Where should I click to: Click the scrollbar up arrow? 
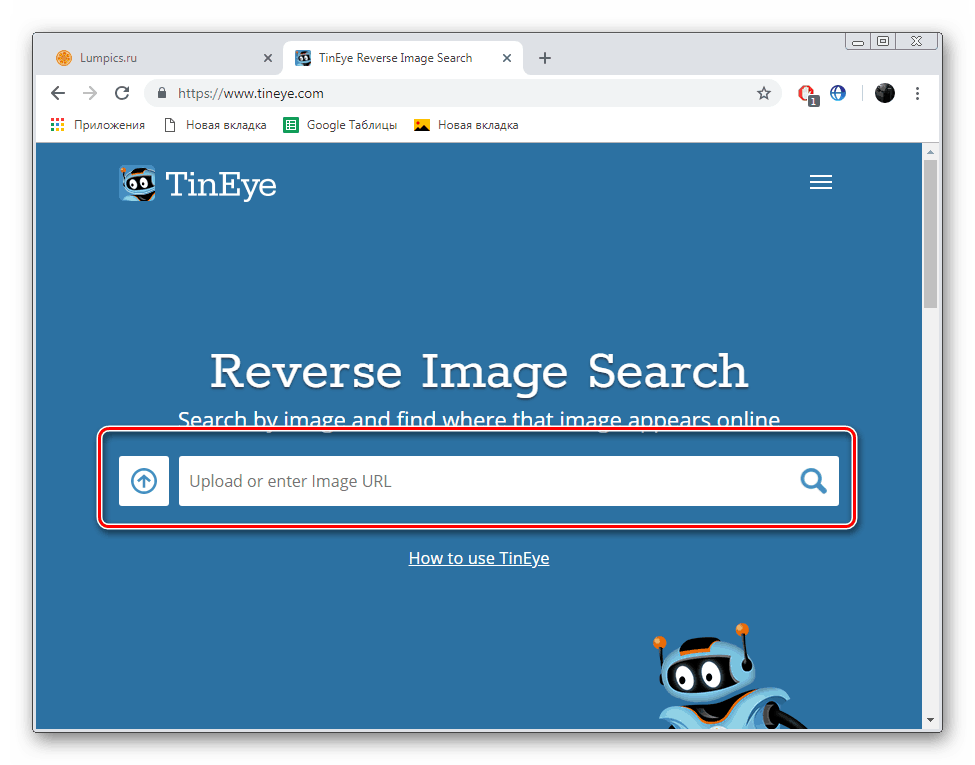click(930, 151)
